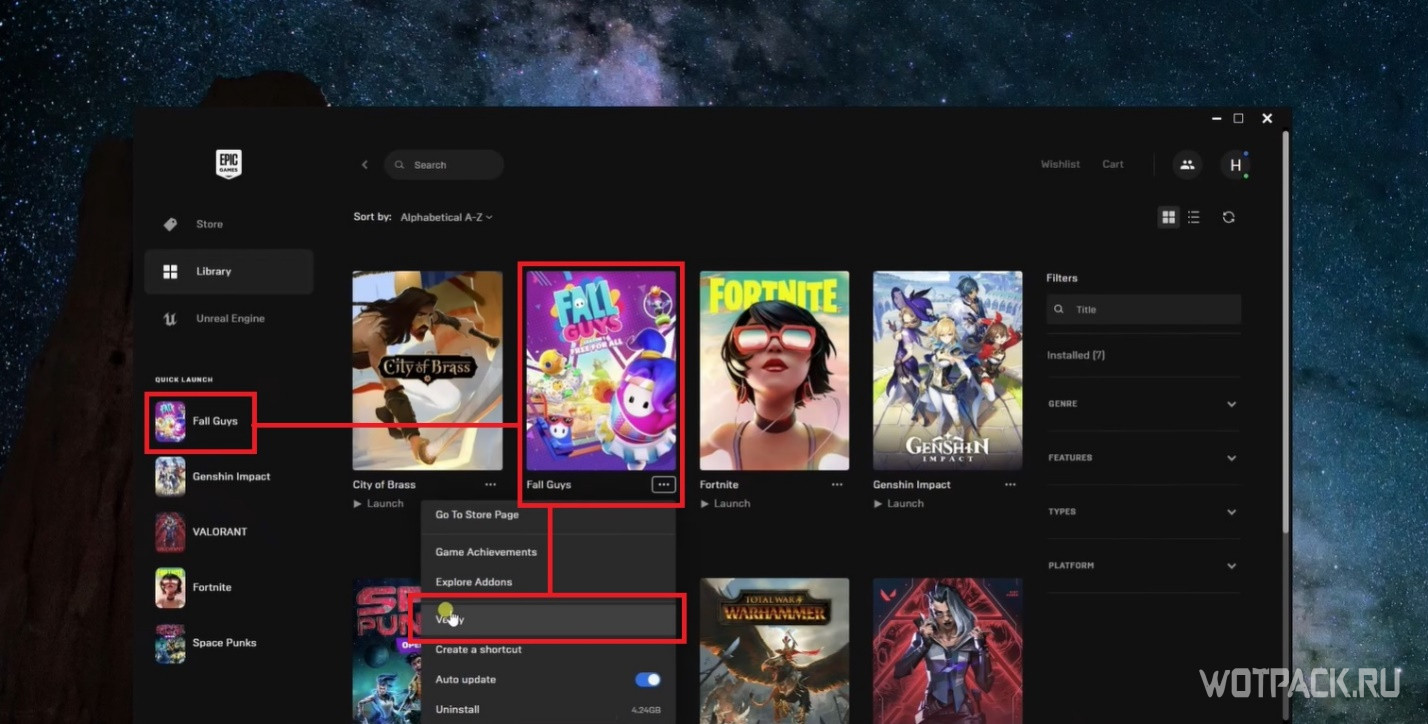Open the Sort by Alphabetical A-Z dropdown

pos(446,217)
